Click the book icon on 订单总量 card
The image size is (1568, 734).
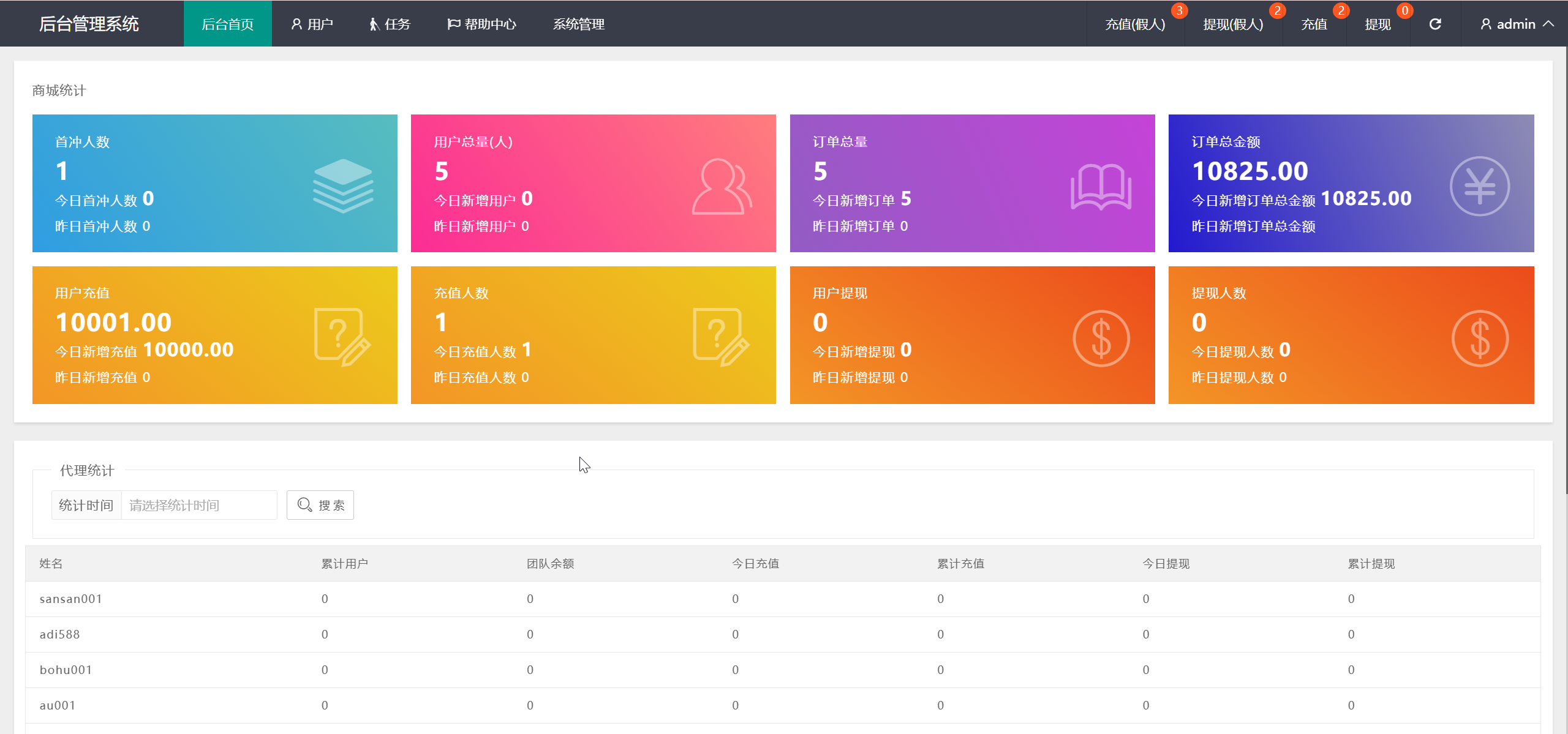(x=1101, y=186)
